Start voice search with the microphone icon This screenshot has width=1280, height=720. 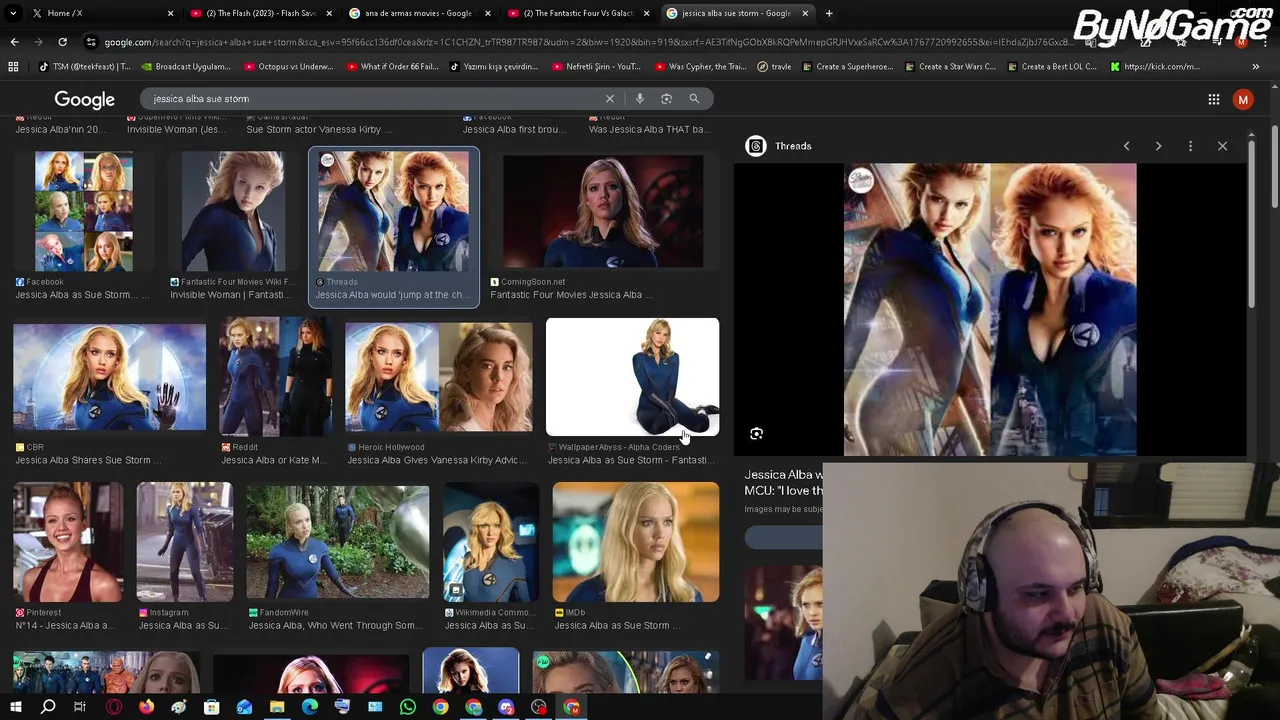tap(639, 99)
